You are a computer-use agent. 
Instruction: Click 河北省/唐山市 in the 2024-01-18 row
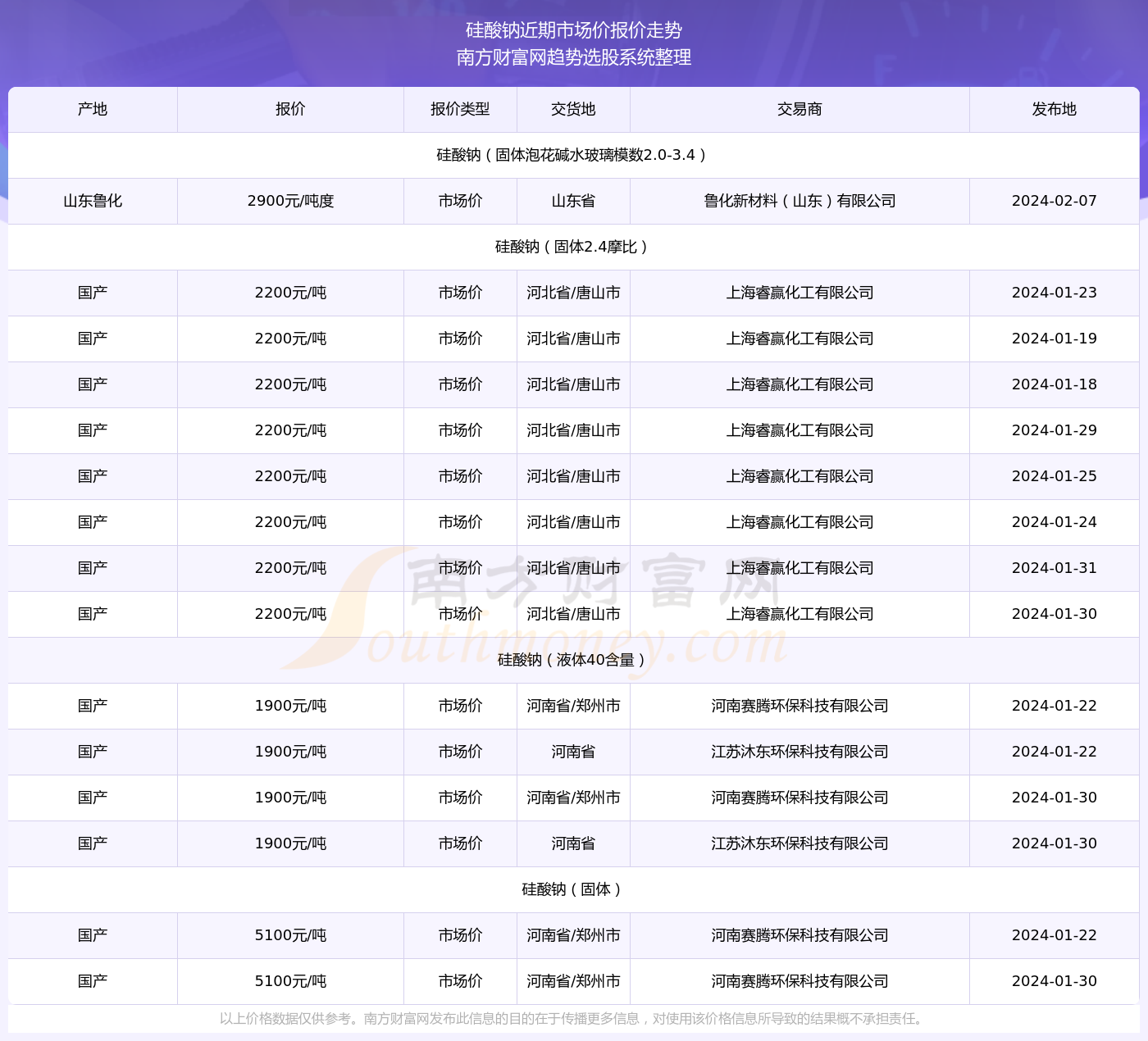pyautogui.click(x=573, y=384)
